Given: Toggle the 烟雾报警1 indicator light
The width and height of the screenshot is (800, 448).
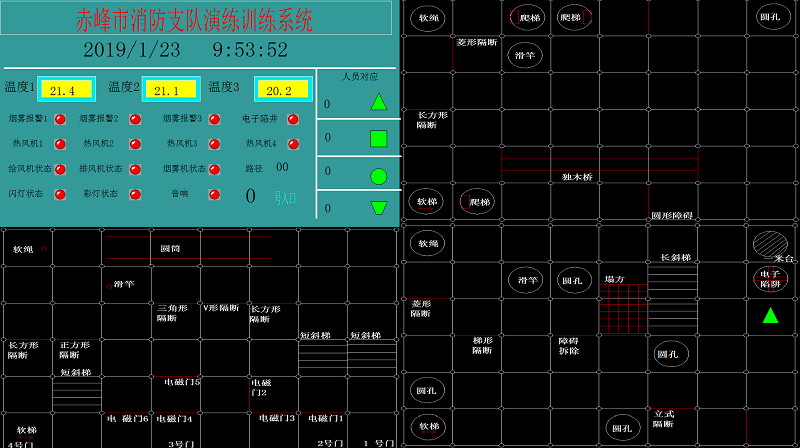Looking at the screenshot, I should point(59,119).
